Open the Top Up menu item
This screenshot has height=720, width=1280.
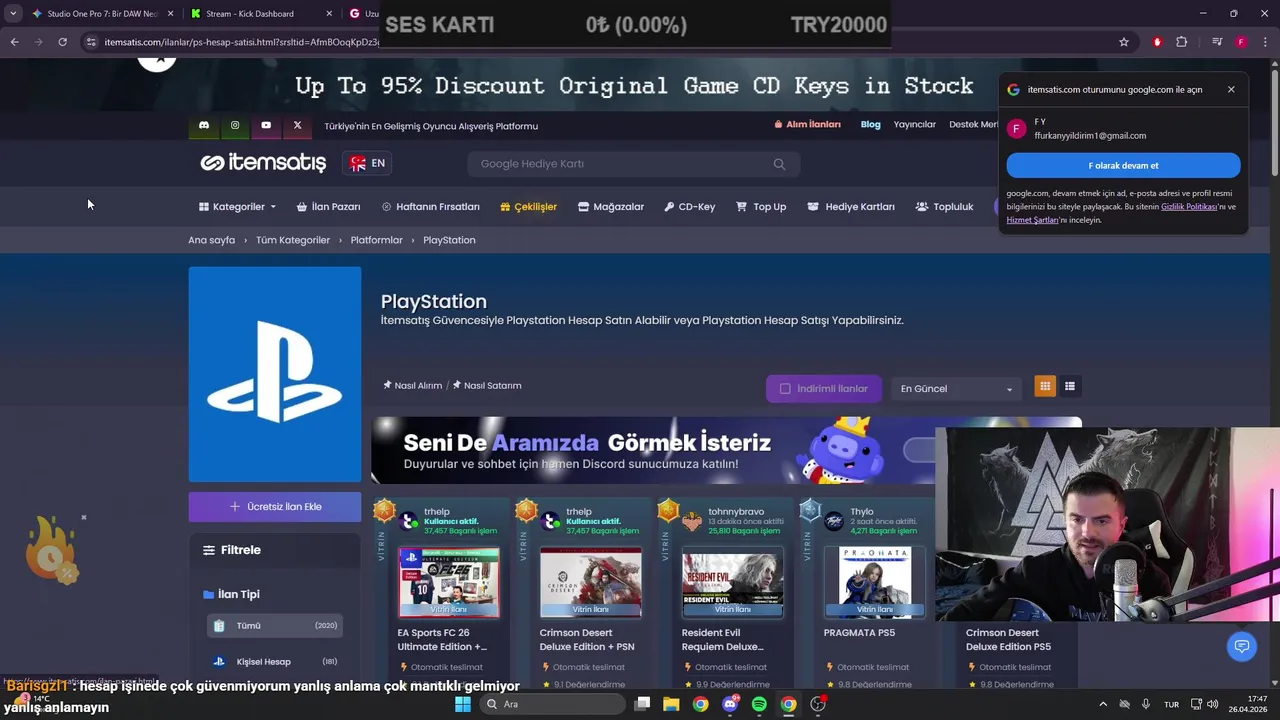coord(761,207)
